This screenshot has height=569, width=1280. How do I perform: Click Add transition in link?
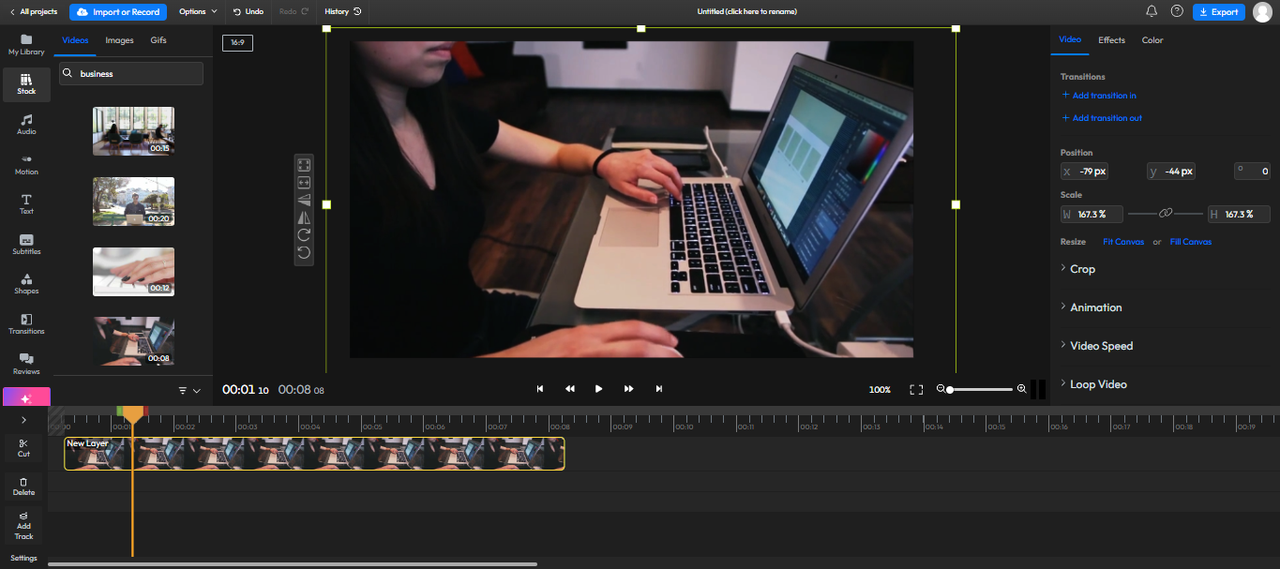1099,96
